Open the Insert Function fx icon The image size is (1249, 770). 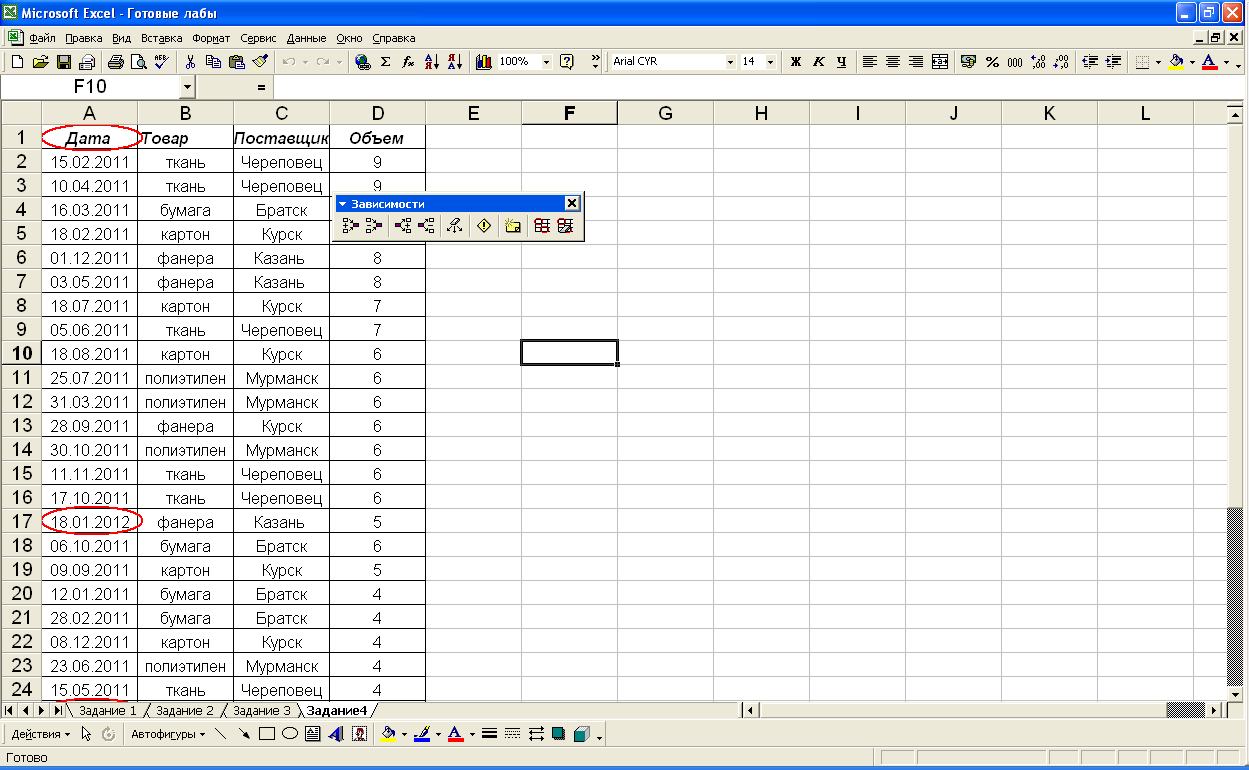point(408,61)
